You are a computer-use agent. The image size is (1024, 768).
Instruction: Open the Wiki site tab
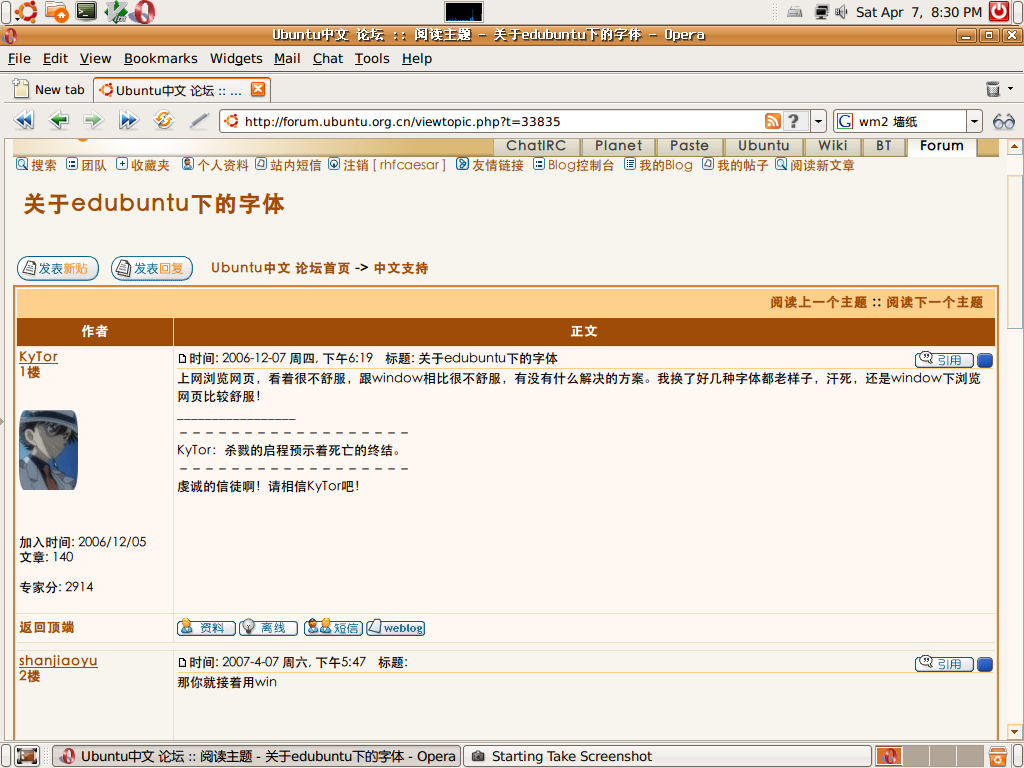coord(833,146)
